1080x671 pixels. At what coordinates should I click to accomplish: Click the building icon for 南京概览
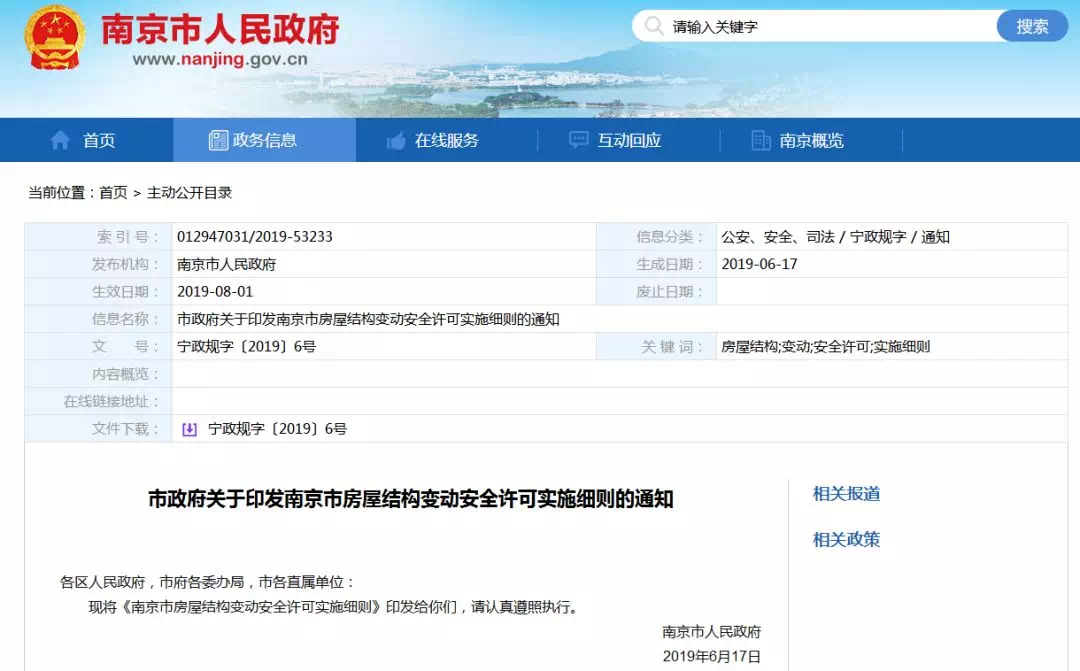coord(761,140)
